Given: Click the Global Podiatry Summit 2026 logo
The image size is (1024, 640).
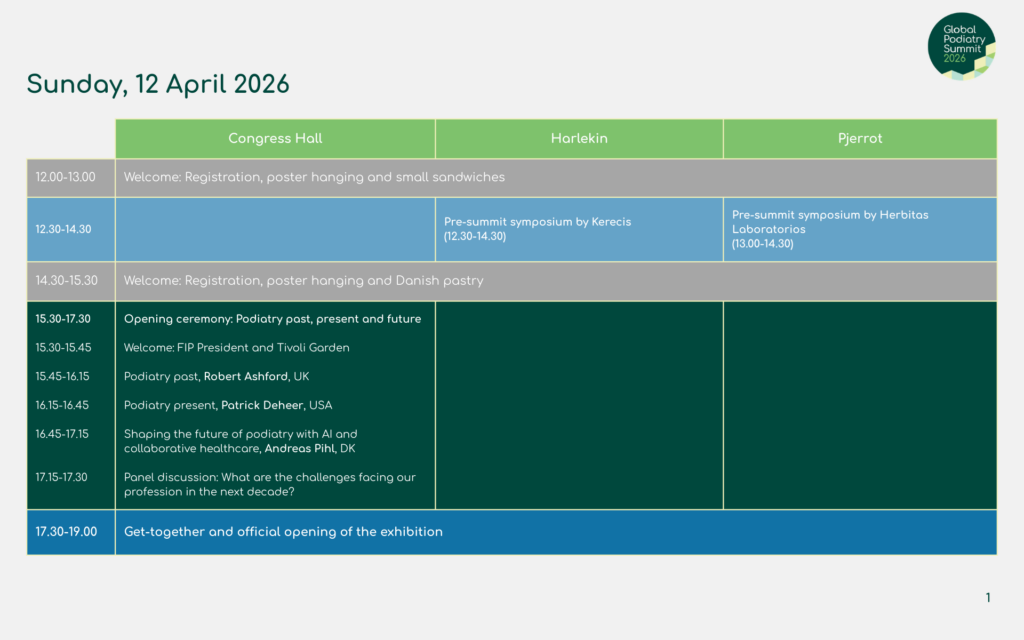Looking at the screenshot, I should coord(961,46).
